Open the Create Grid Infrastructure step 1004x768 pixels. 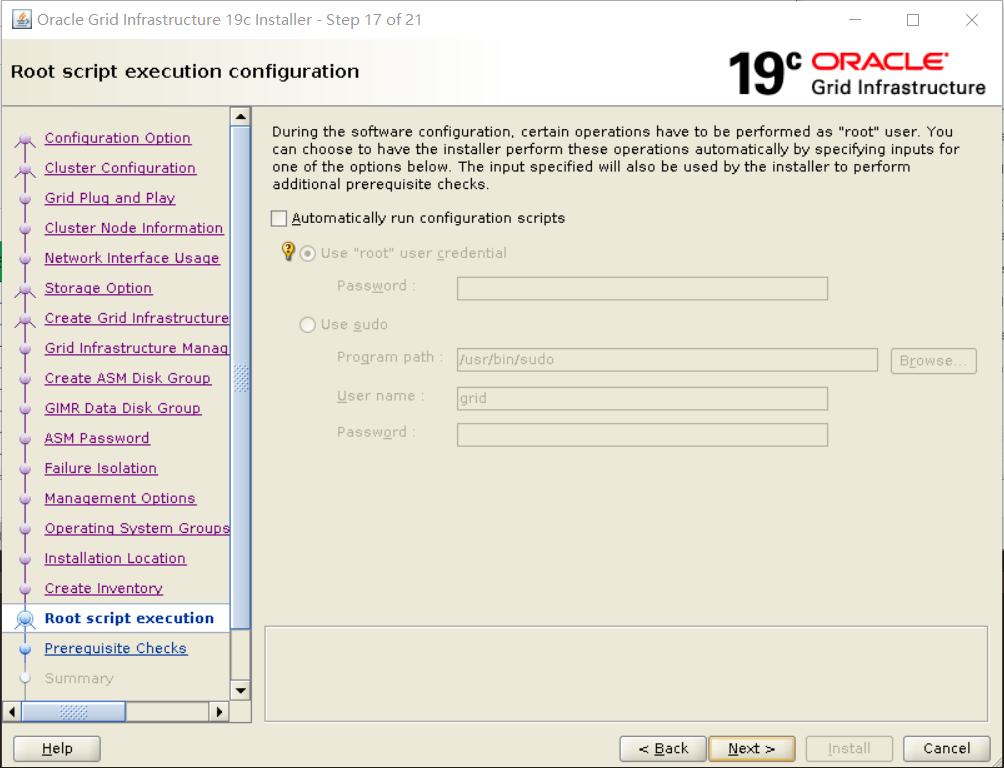[x=137, y=318]
